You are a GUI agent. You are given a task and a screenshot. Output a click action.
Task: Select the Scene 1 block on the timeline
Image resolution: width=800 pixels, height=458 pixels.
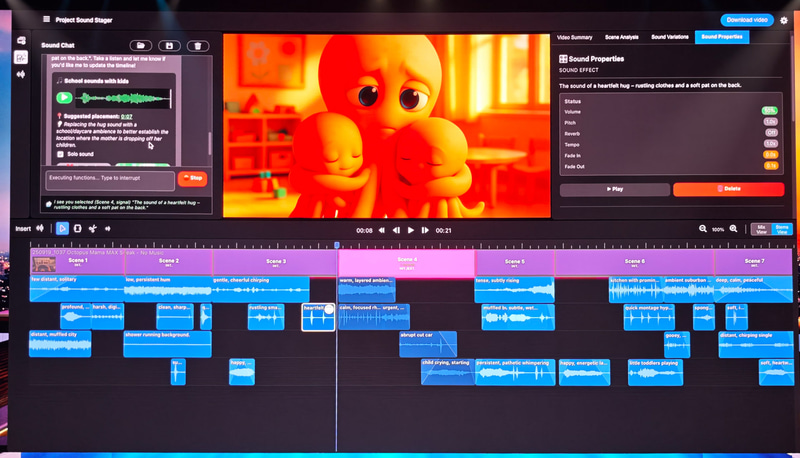tap(78, 263)
